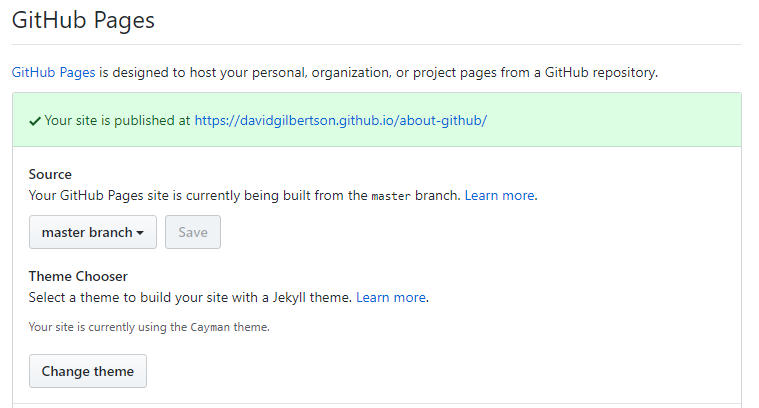Click the 'Select a theme to build' description

click(190, 298)
